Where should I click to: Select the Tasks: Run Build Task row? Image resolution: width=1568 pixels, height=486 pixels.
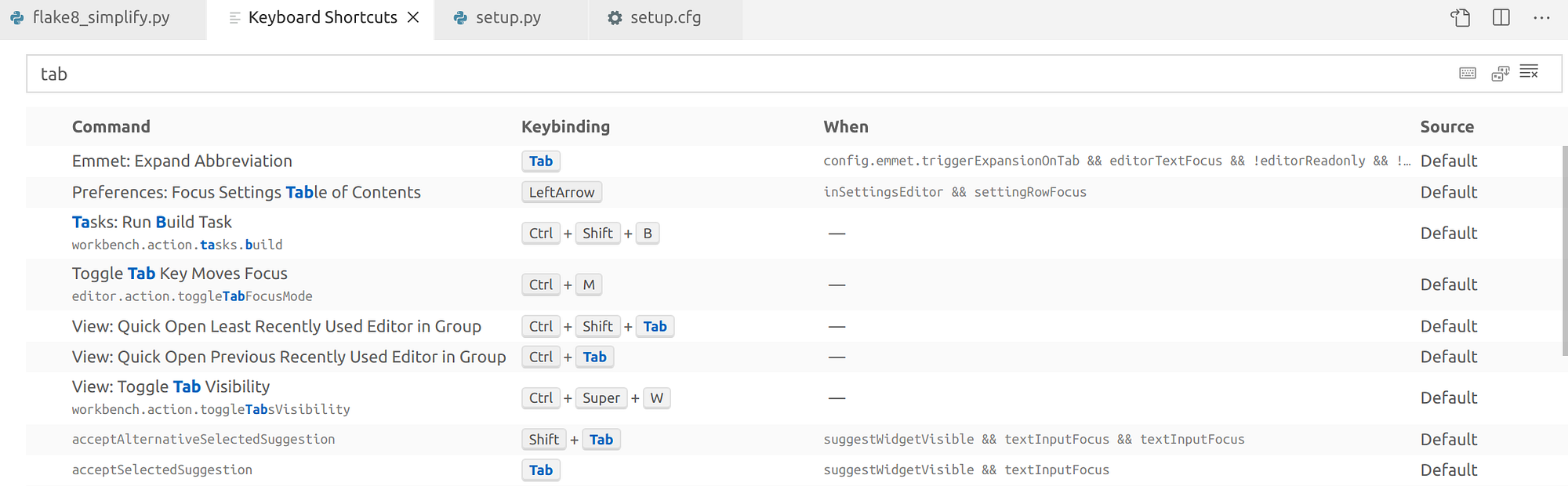coord(793,233)
